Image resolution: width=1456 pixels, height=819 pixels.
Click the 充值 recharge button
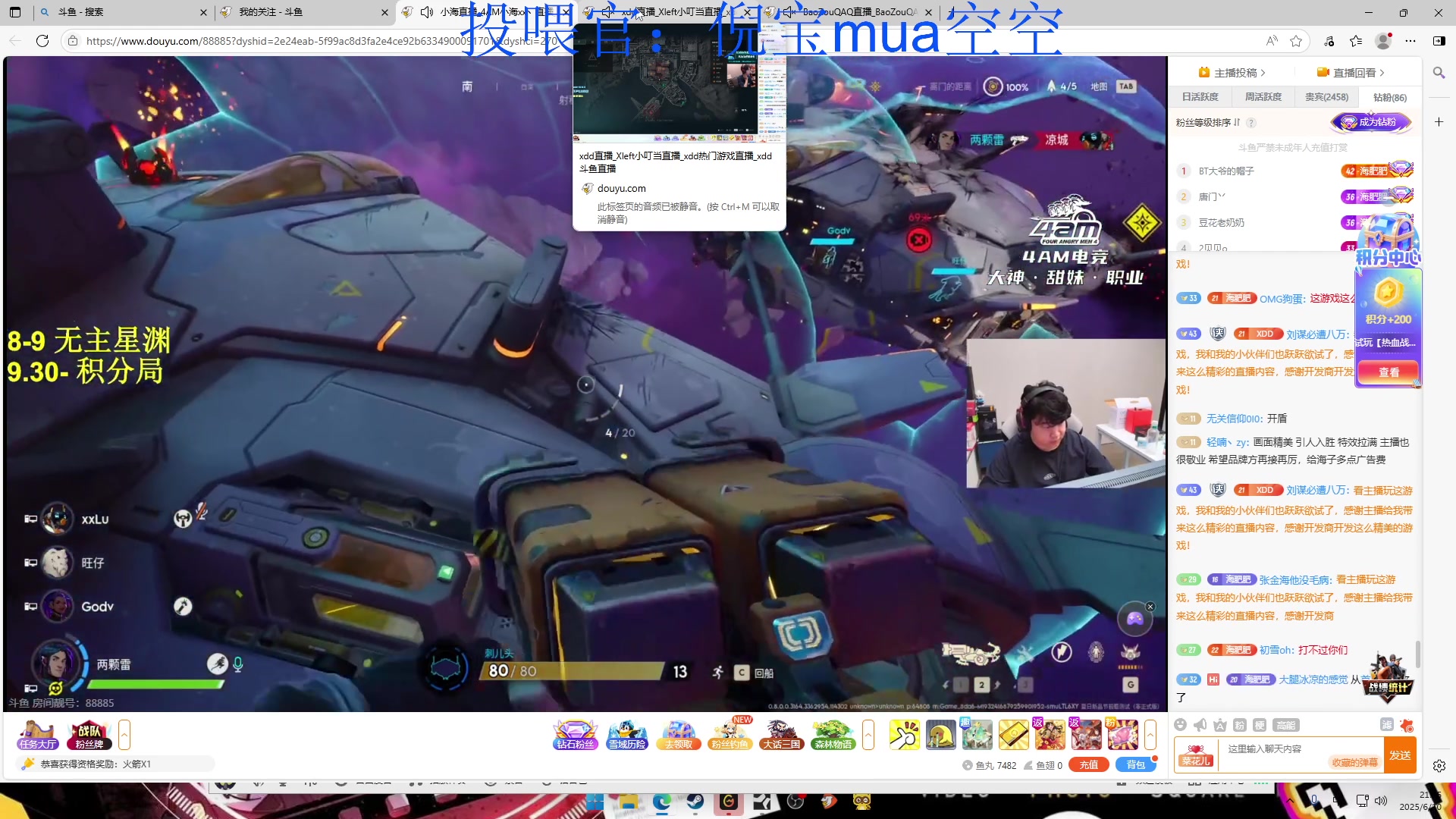(1088, 765)
